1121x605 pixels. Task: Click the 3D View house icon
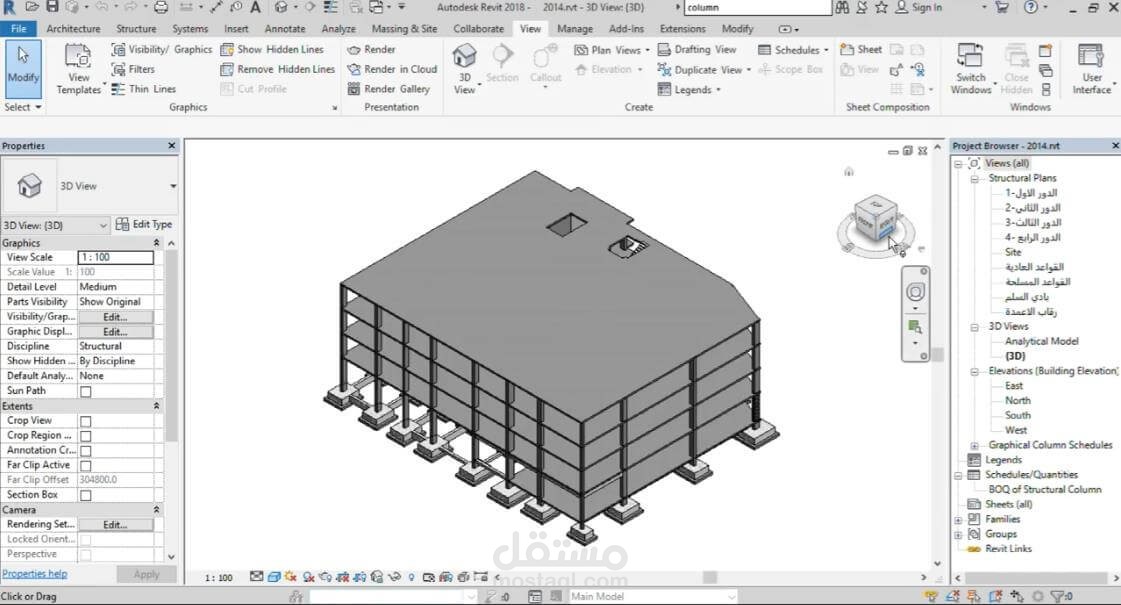click(465, 56)
